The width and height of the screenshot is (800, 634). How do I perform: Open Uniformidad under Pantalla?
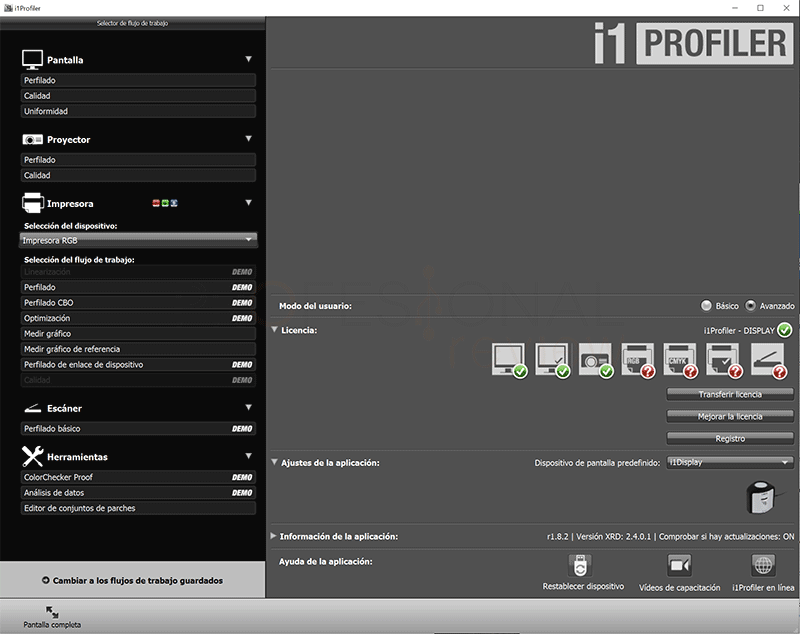coord(138,111)
